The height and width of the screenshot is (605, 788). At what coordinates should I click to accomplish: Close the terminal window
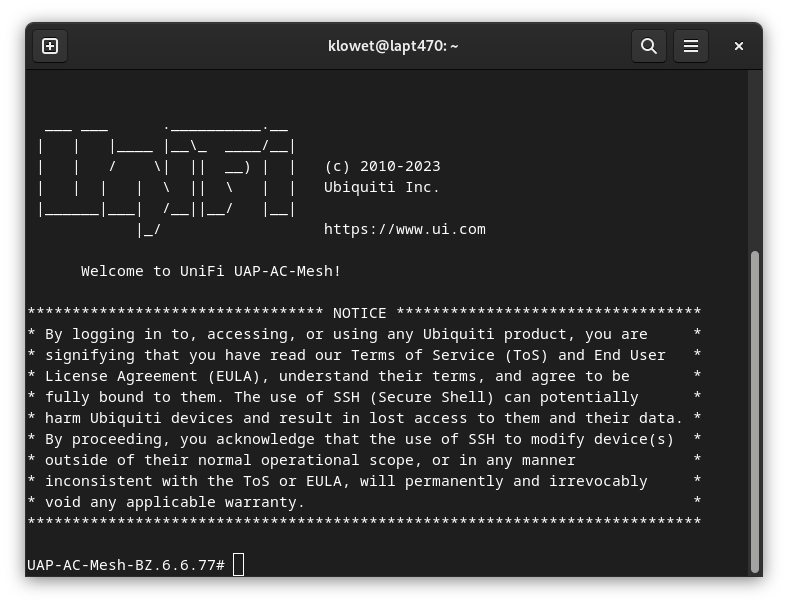[739, 46]
